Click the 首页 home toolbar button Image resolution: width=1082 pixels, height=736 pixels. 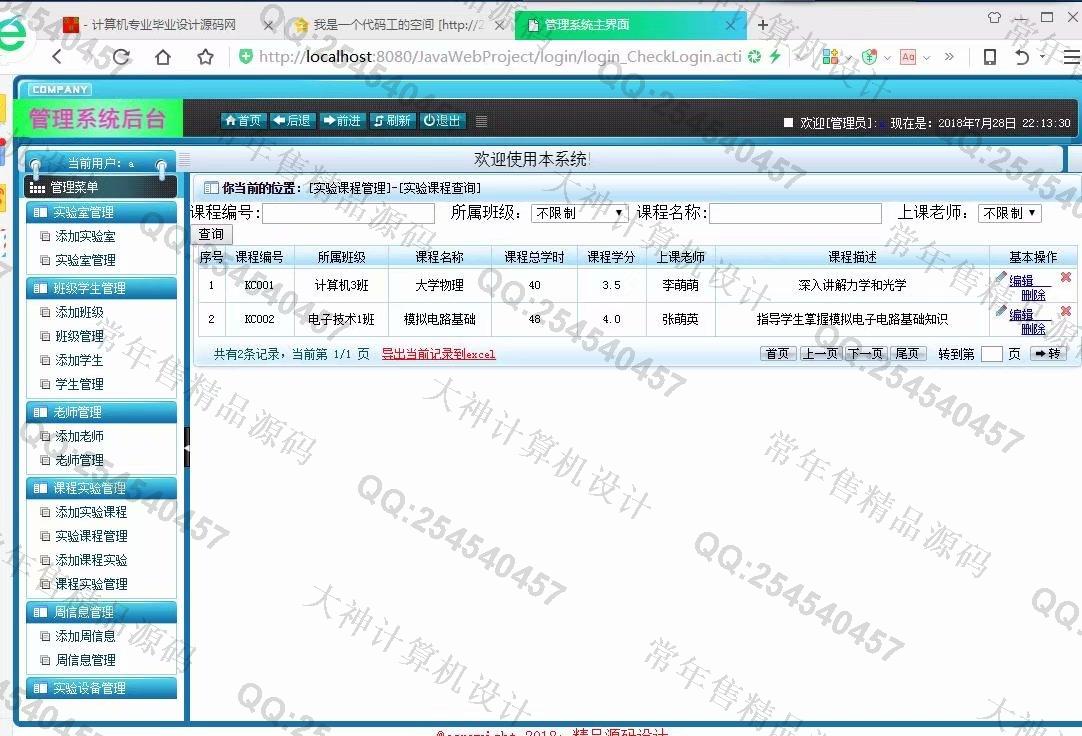(243, 121)
